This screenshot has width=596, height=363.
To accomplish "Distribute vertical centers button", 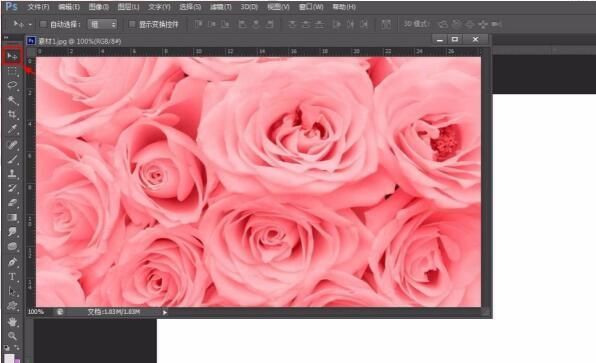I will tap(306, 24).
